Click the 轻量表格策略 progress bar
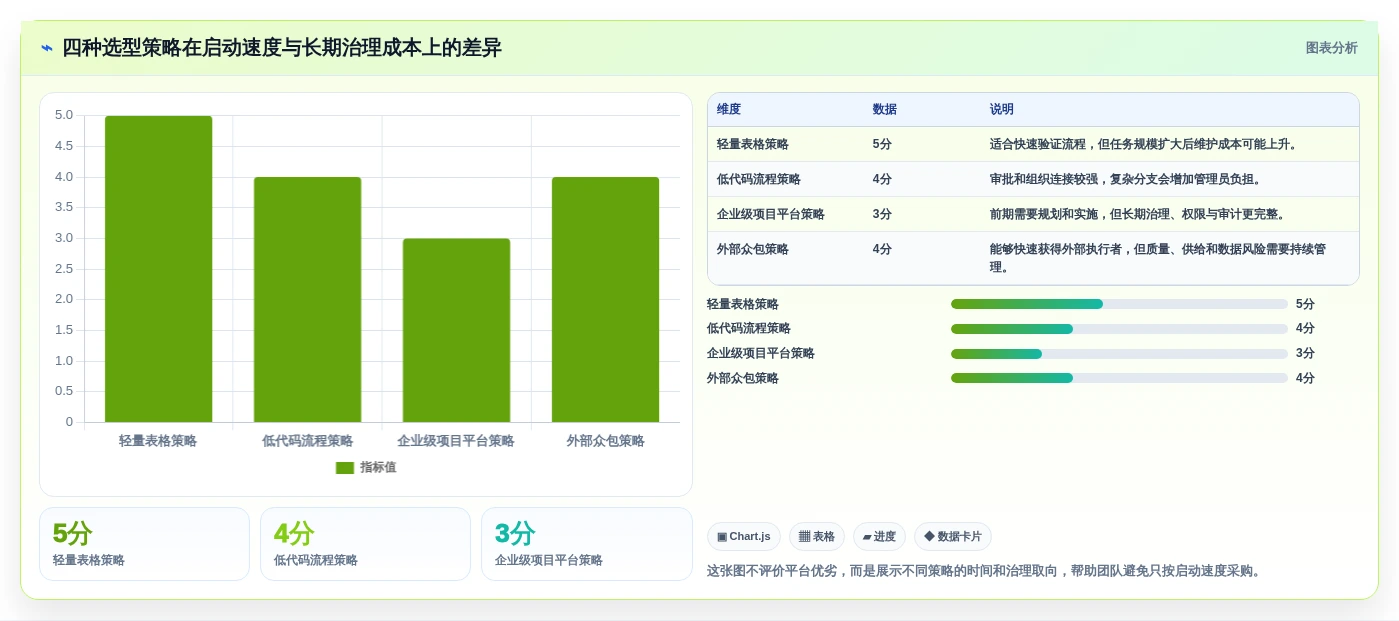The height and width of the screenshot is (621, 1399). pyautogui.click(x=1119, y=304)
